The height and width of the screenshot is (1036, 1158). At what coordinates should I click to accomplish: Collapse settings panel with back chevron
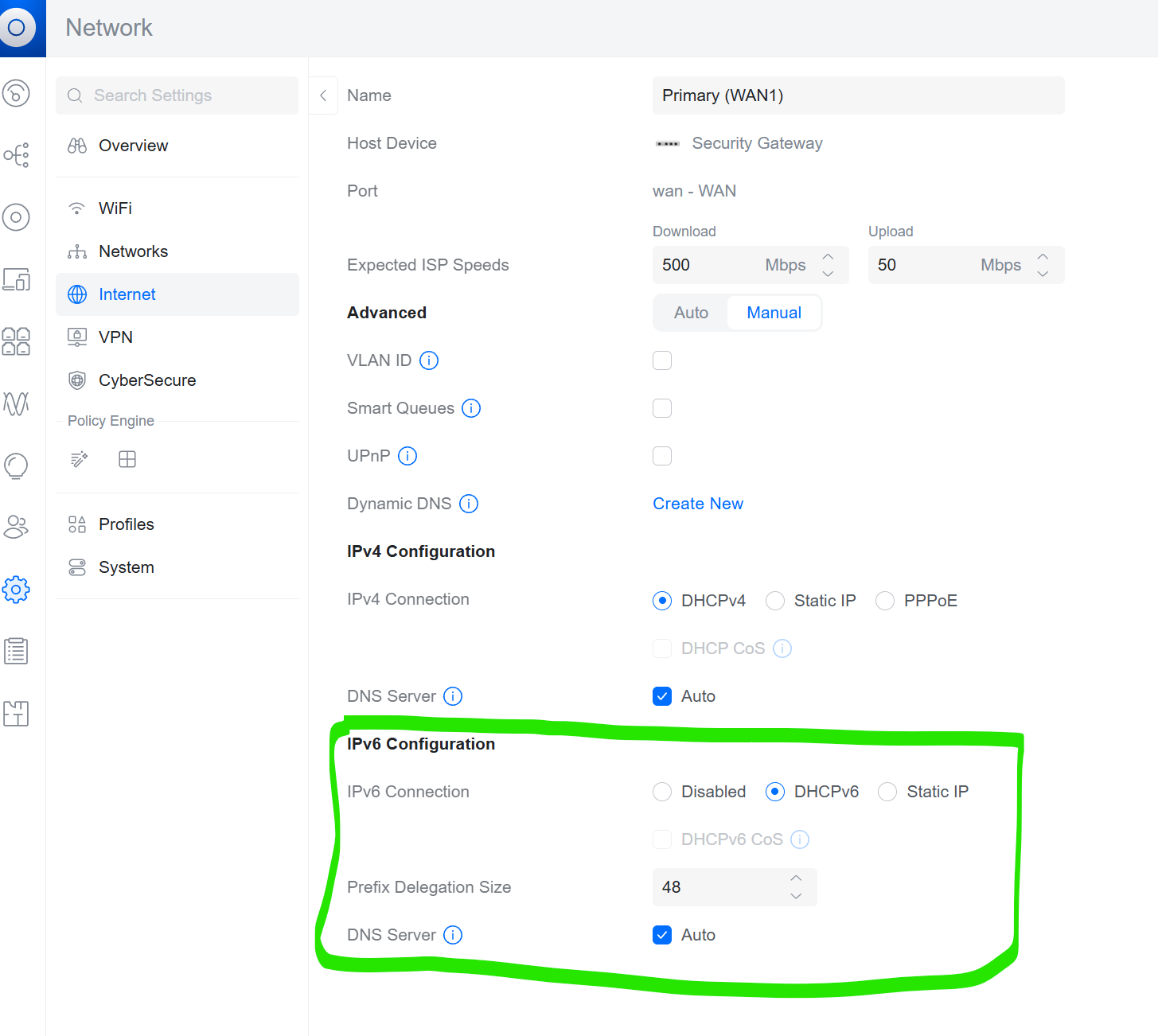click(x=323, y=95)
